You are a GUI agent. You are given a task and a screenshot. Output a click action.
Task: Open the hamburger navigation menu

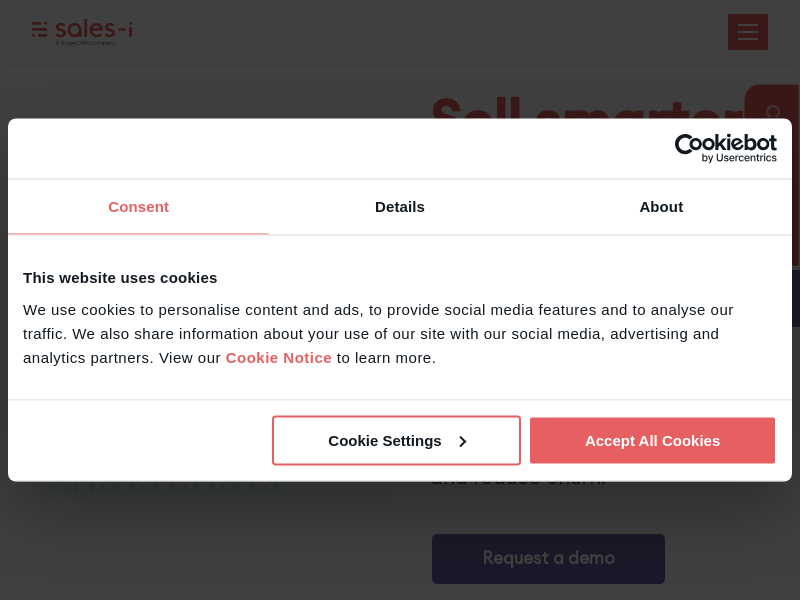[747, 32]
